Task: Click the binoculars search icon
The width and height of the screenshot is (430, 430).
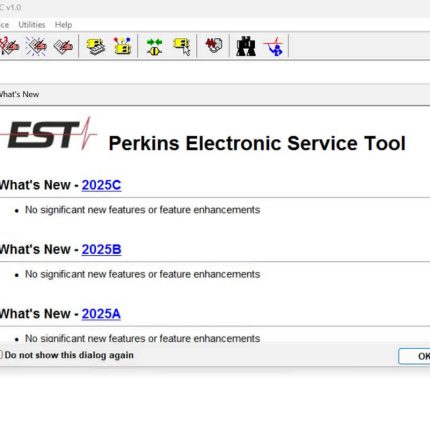Action: click(x=246, y=46)
